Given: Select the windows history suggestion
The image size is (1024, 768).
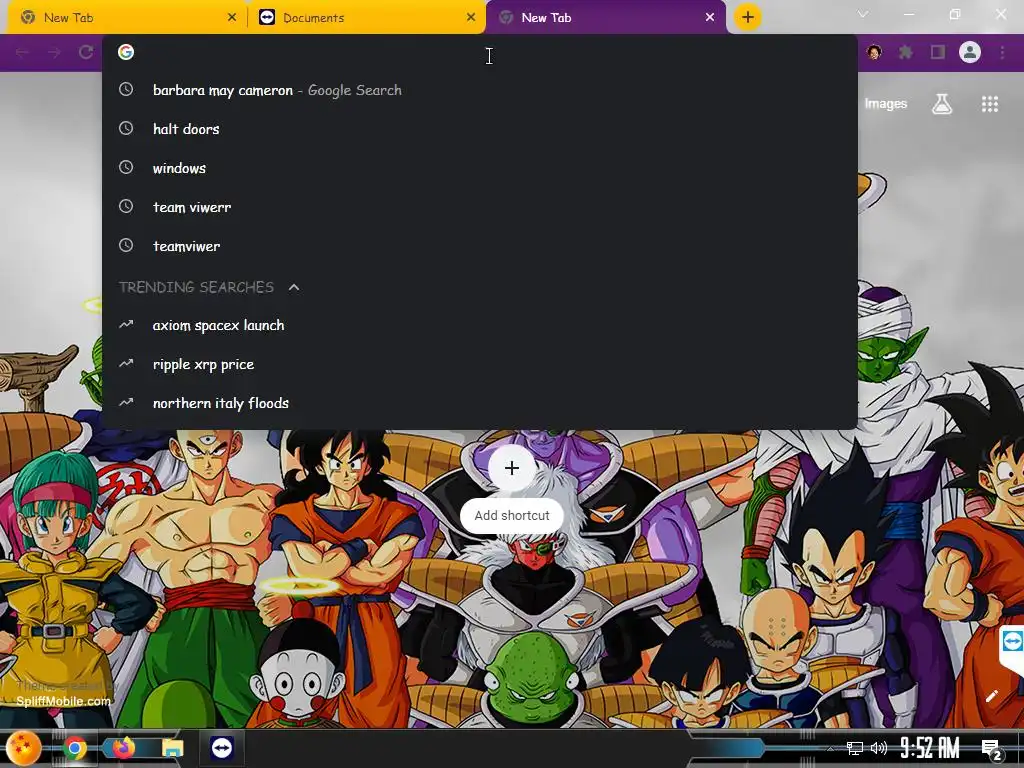Looking at the screenshot, I should tap(479, 168).
